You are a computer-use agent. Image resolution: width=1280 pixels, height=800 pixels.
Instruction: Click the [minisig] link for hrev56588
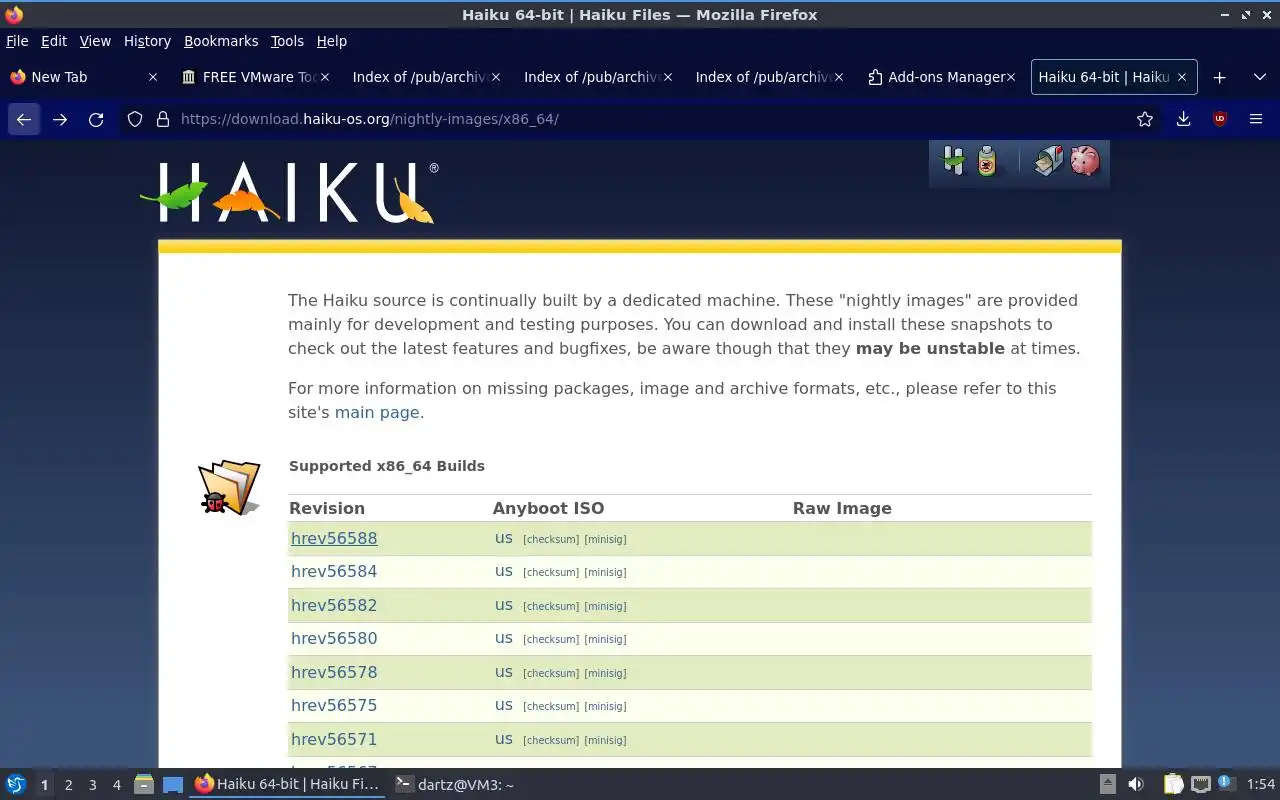coord(605,540)
